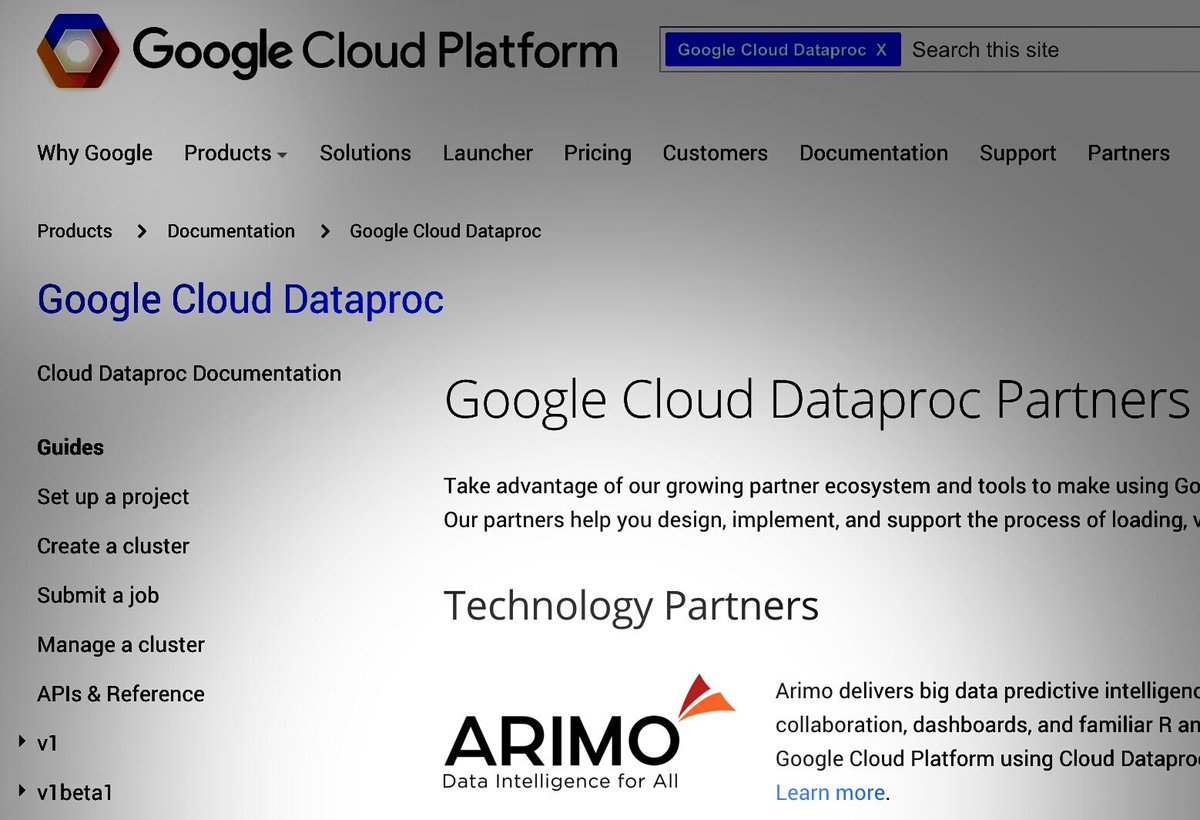The height and width of the screenshot is (820, 1200).
Task: Click the Technology Partners heading
Action: click(631, 606)
